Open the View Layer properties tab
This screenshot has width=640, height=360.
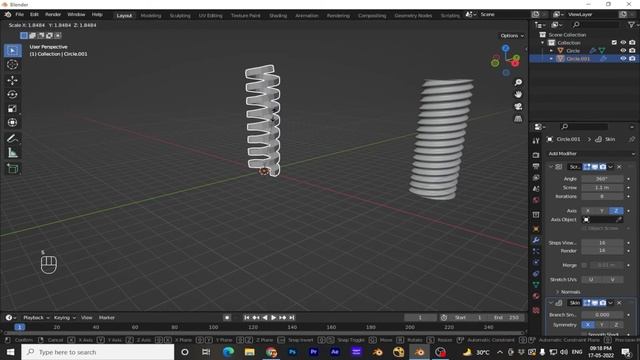coord(536,178)
